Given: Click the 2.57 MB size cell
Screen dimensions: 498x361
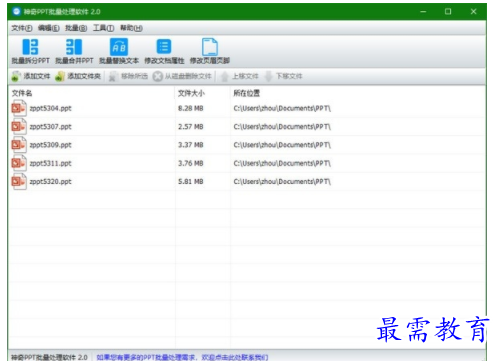Looking at the screenshot, I should tap(191, 127).
